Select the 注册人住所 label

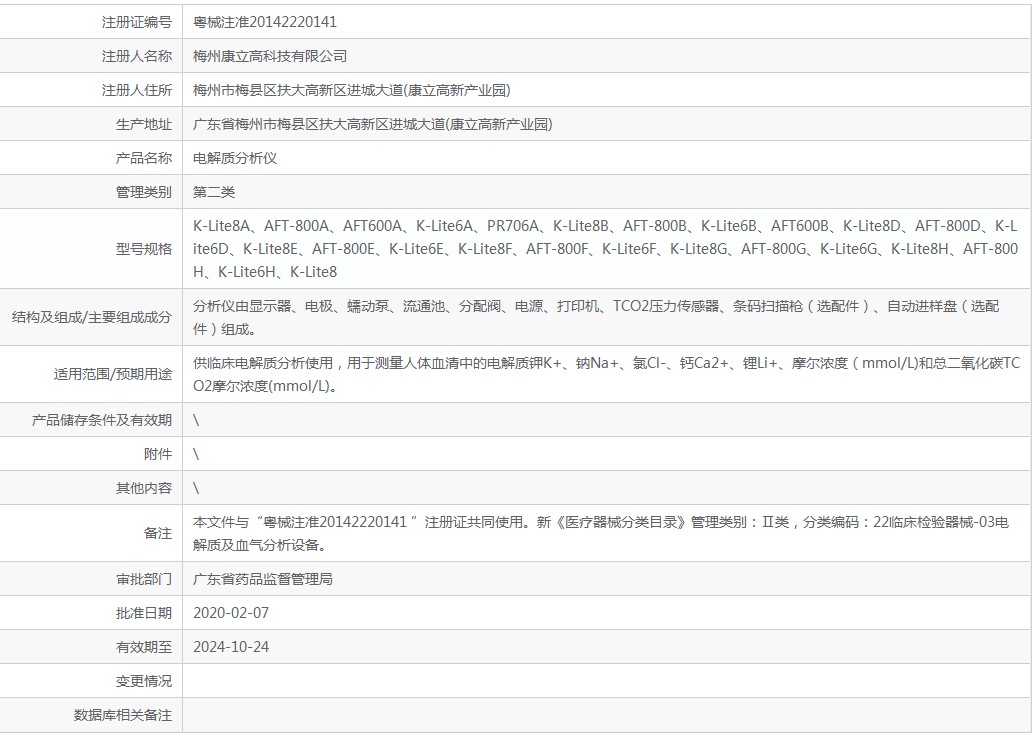137,90
